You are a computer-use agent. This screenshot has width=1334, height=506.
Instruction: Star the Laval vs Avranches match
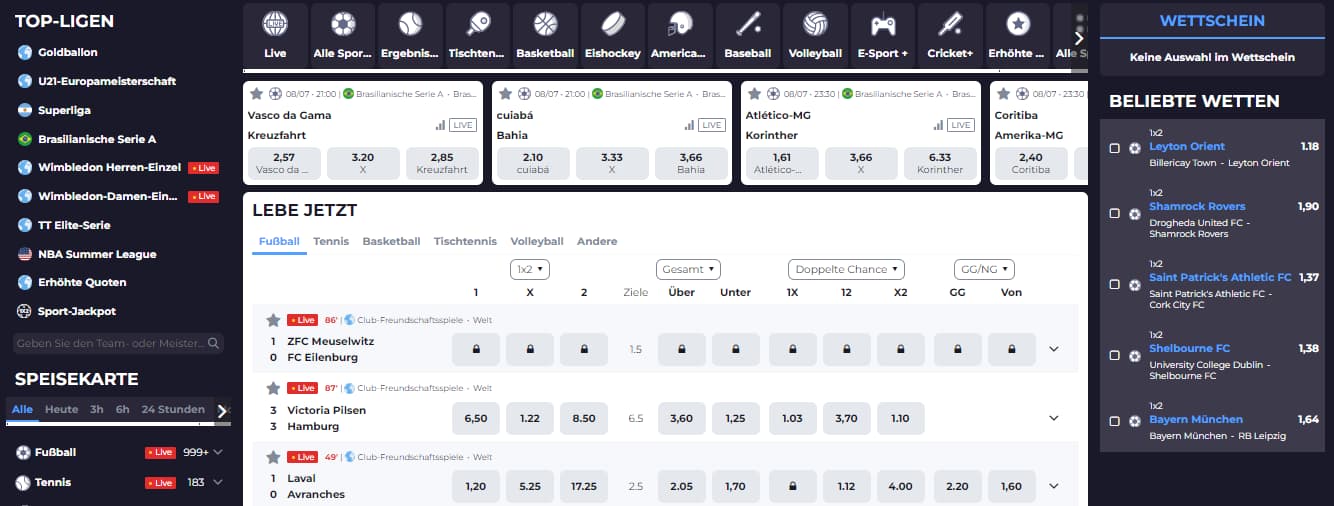coord(273,457)
